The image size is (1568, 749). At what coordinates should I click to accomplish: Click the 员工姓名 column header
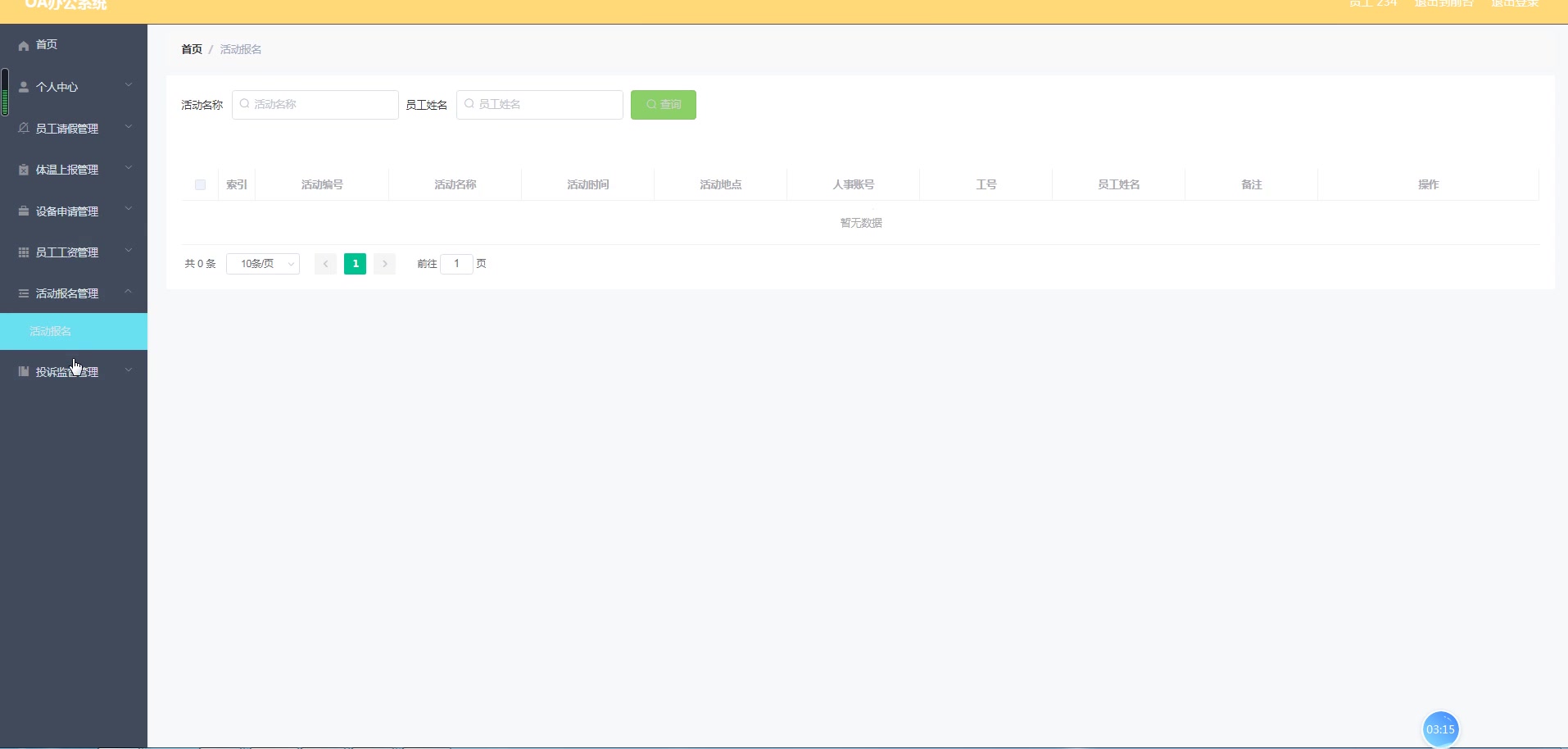point(1119,185)
